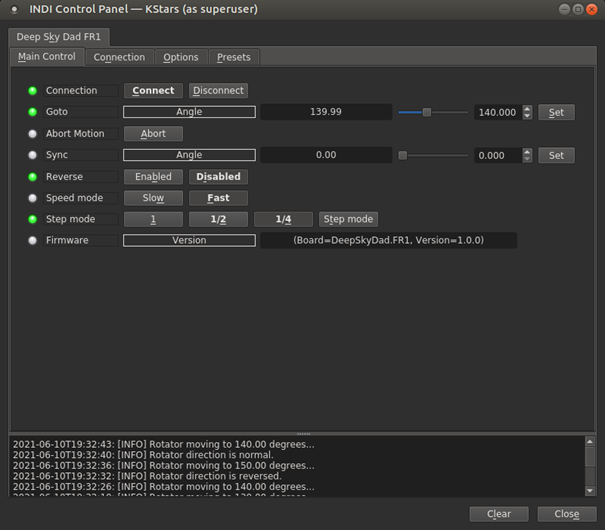Click the Step mode option button

[348, 219]
